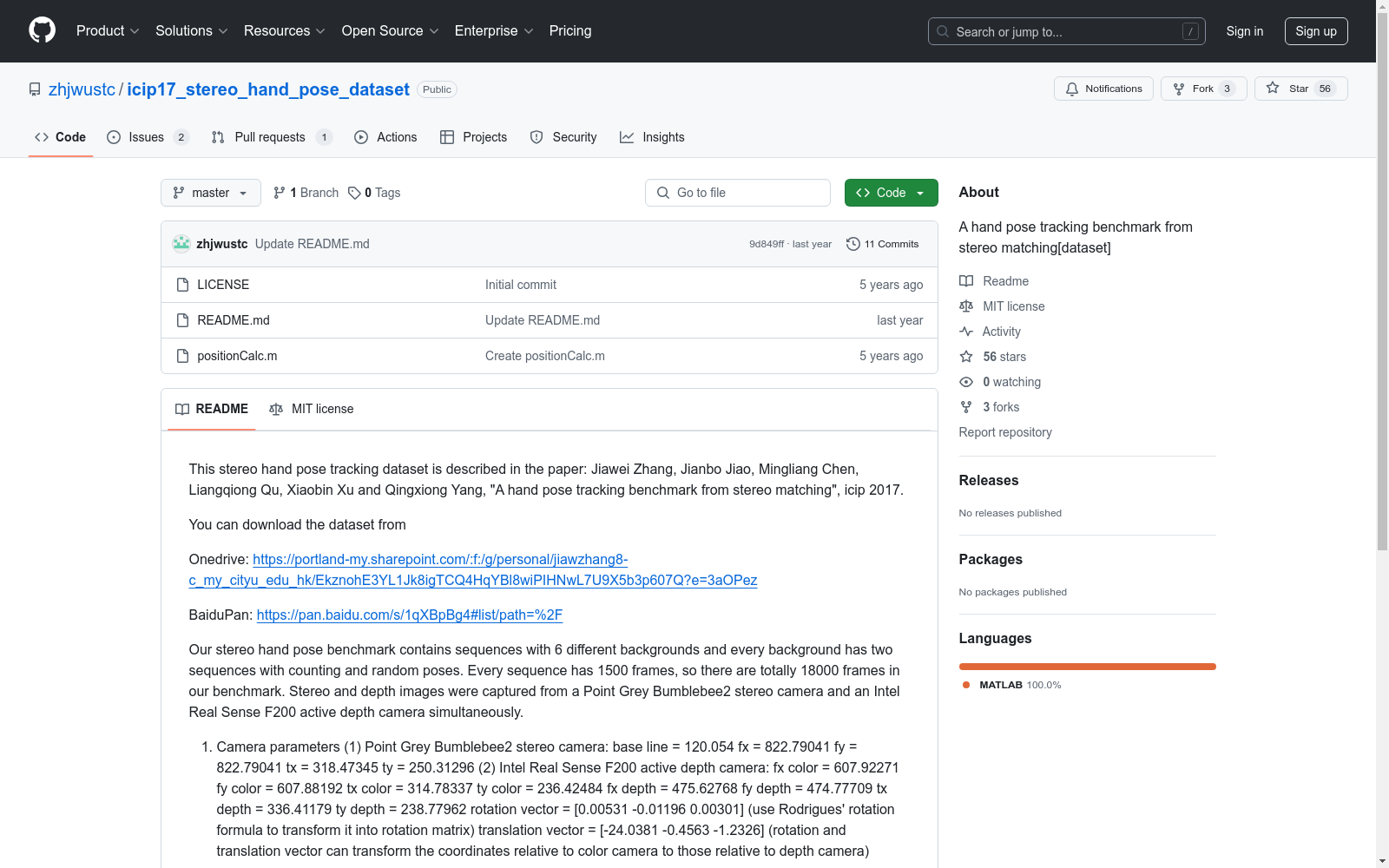Go to the Projects tab
1389x868 pixels.
point(473,137)
